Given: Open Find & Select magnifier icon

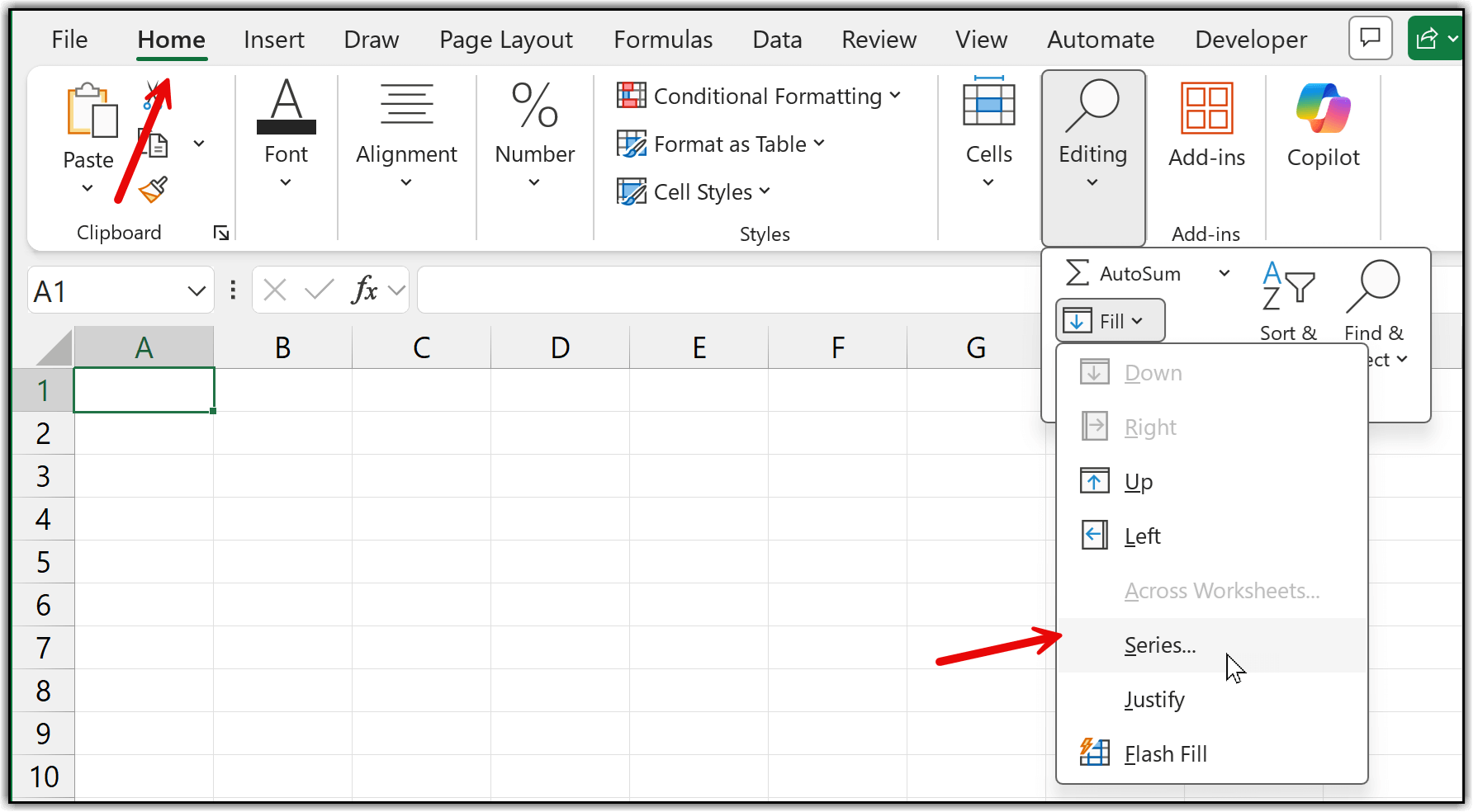Looking at the screenshot, I should click(1373, 286).
